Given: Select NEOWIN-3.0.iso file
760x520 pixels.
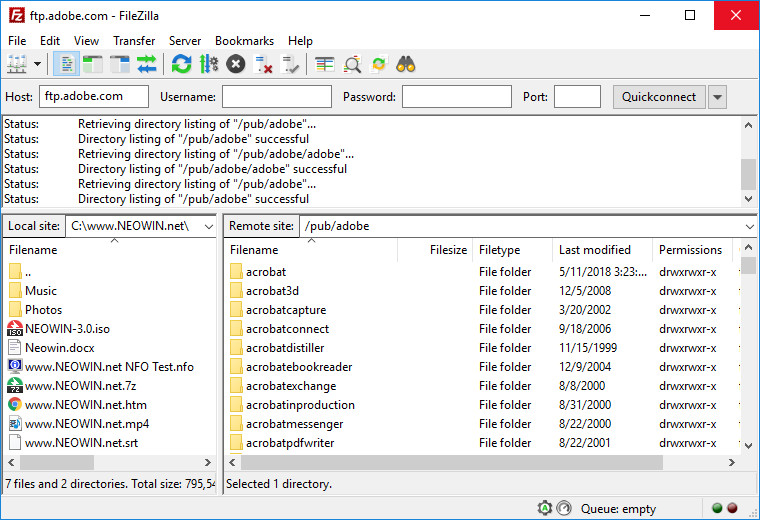Looking at the screenshot, I should point(111,329).
